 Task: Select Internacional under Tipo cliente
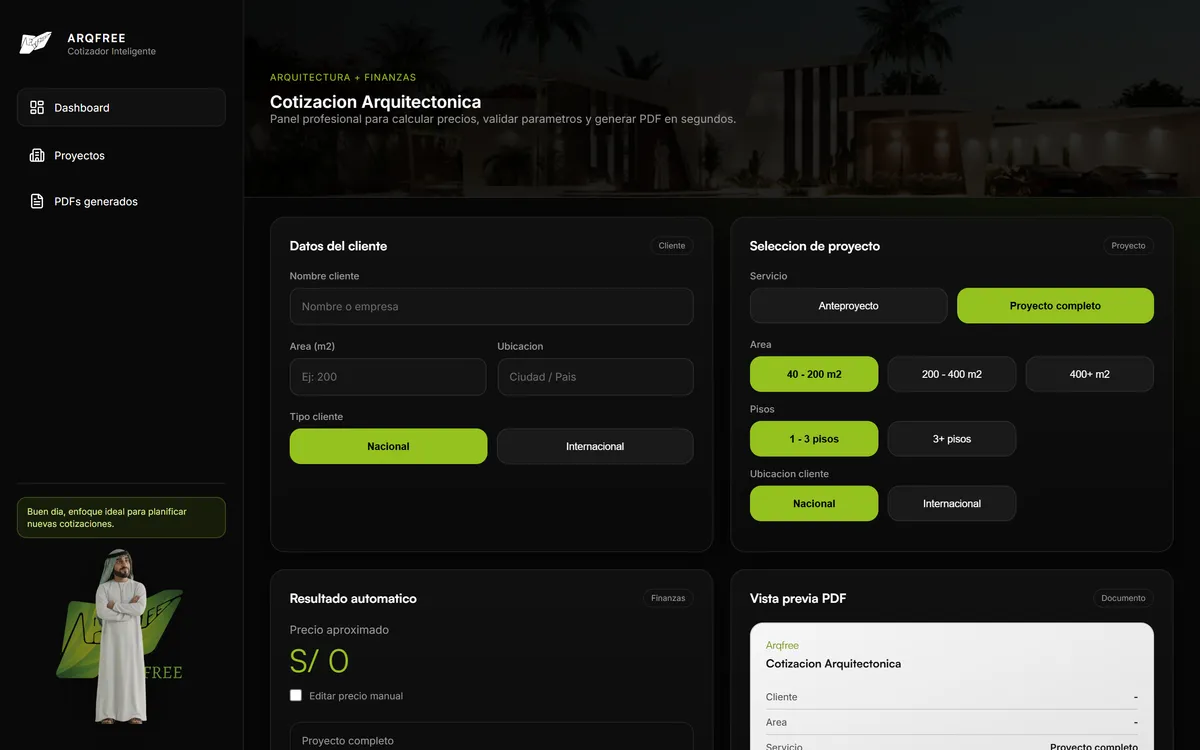point(595,446)
